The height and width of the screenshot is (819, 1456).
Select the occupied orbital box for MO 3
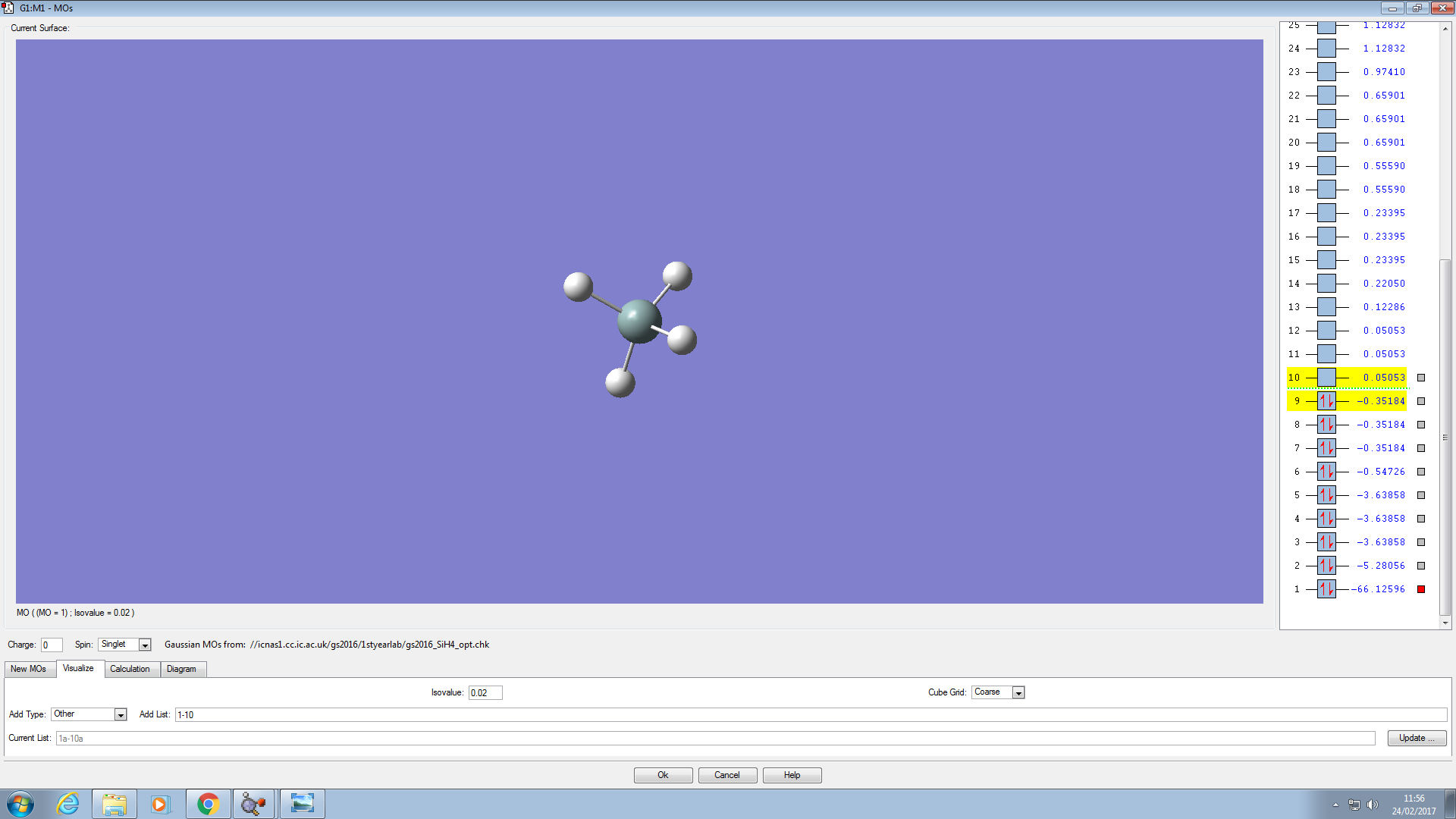tap(1326, 542)
